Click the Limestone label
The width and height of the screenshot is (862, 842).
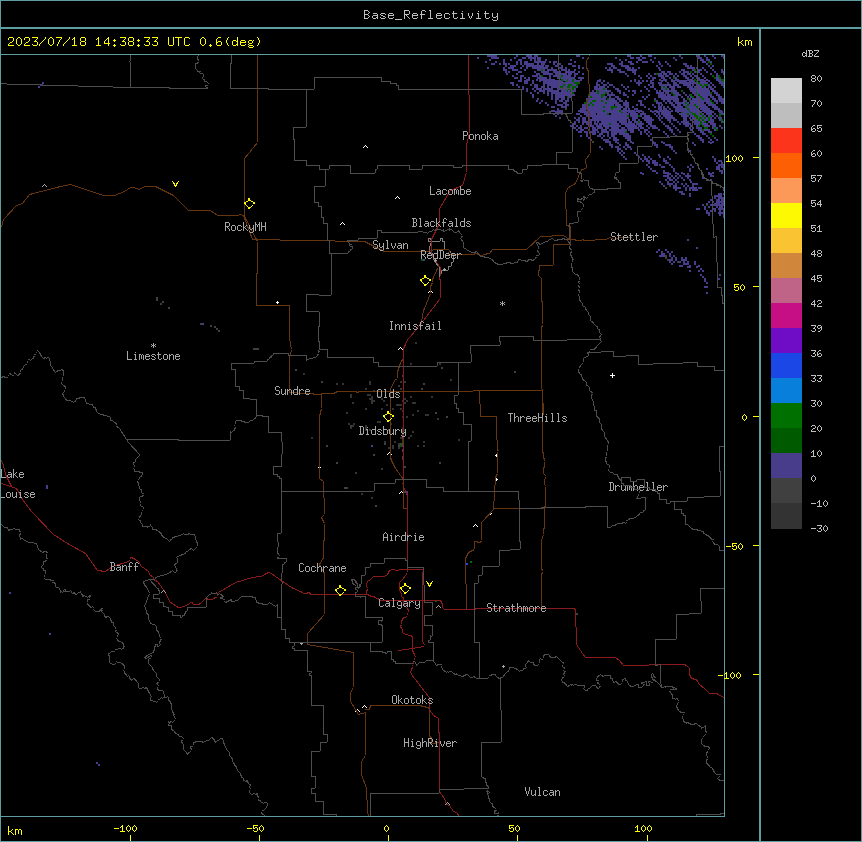(153, 356)
